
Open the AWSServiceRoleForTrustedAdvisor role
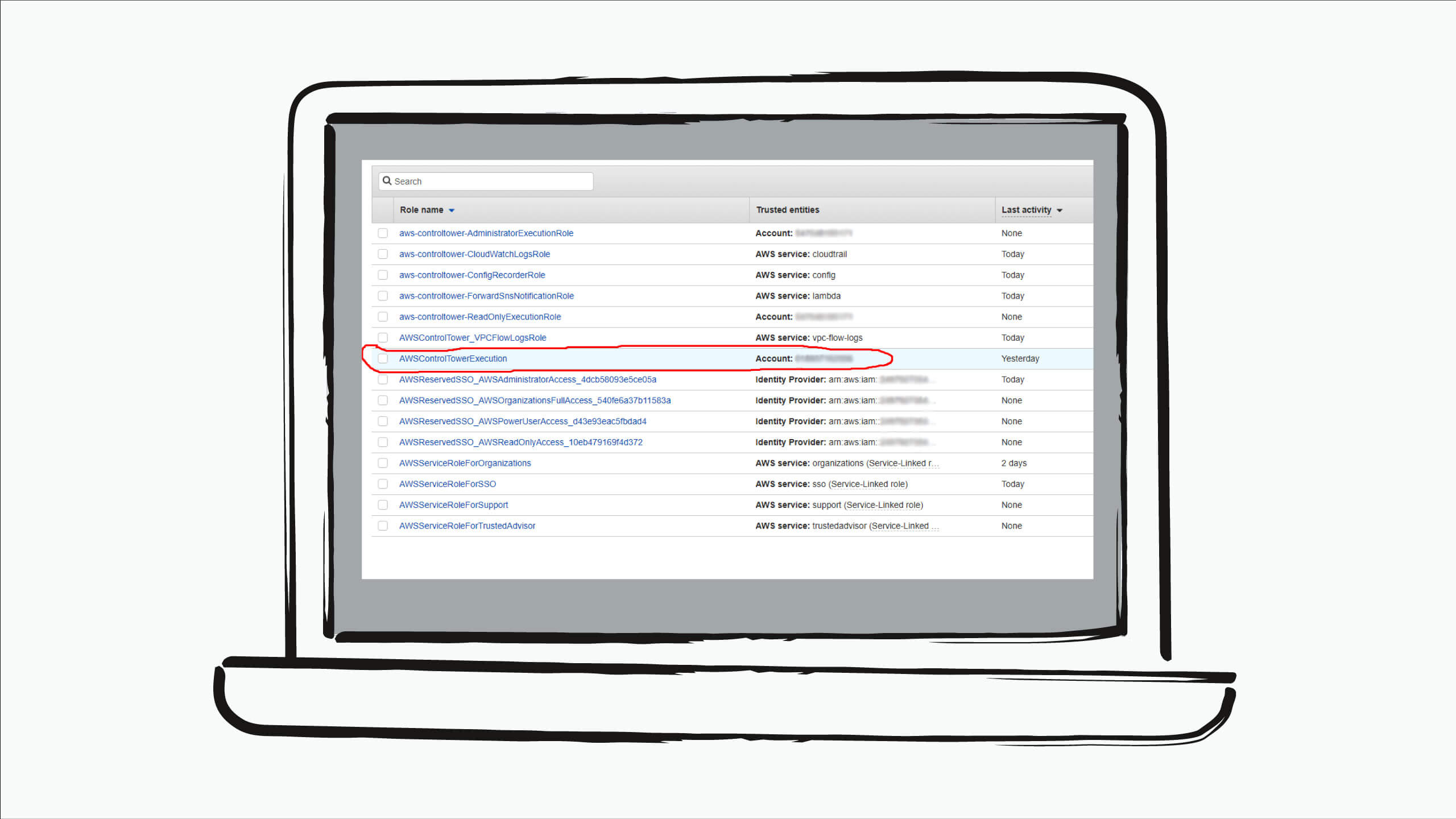(x=467, y=526)
